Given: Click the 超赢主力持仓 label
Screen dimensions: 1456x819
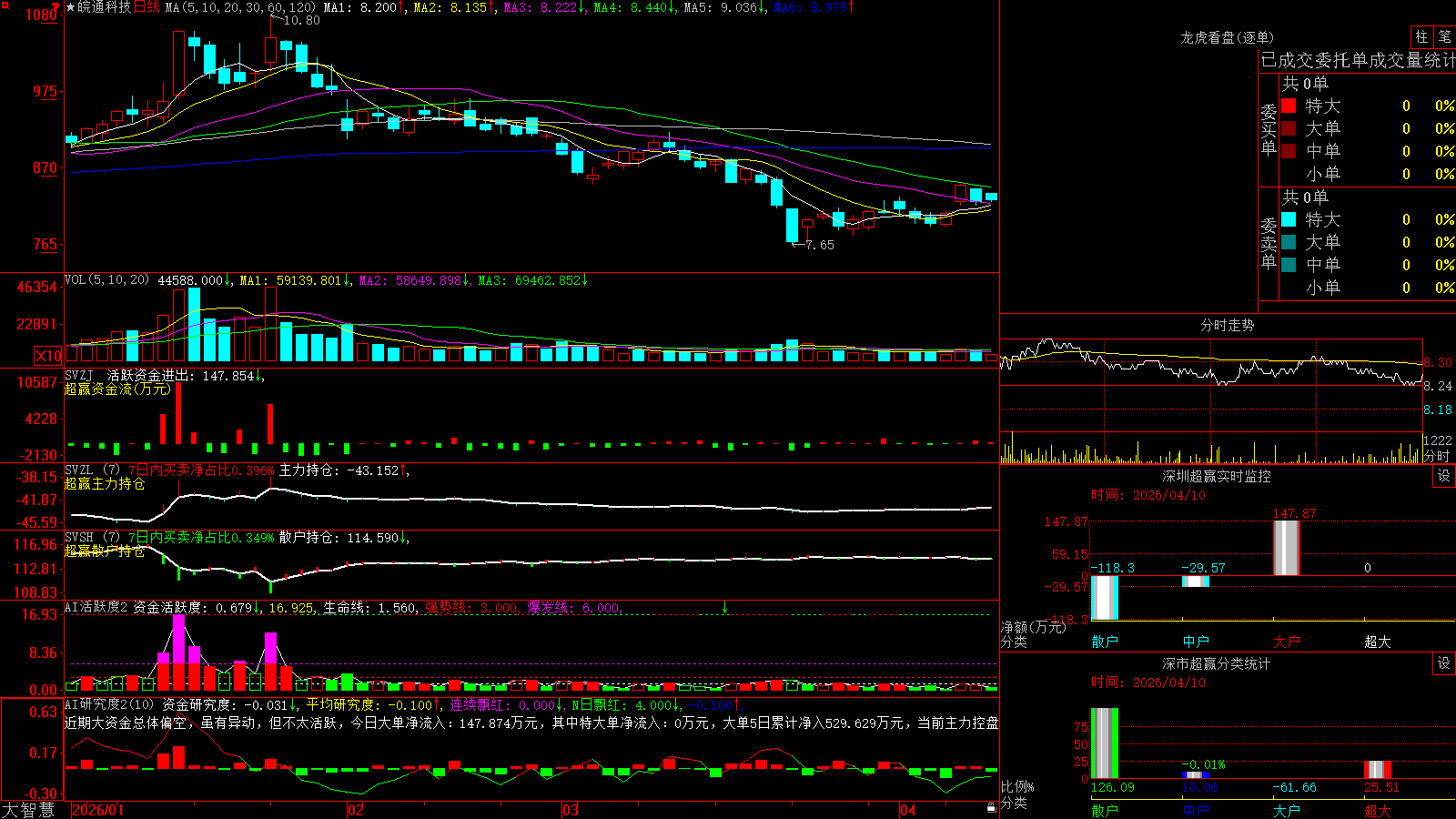Looking at the screenshot, I should 105,483.
